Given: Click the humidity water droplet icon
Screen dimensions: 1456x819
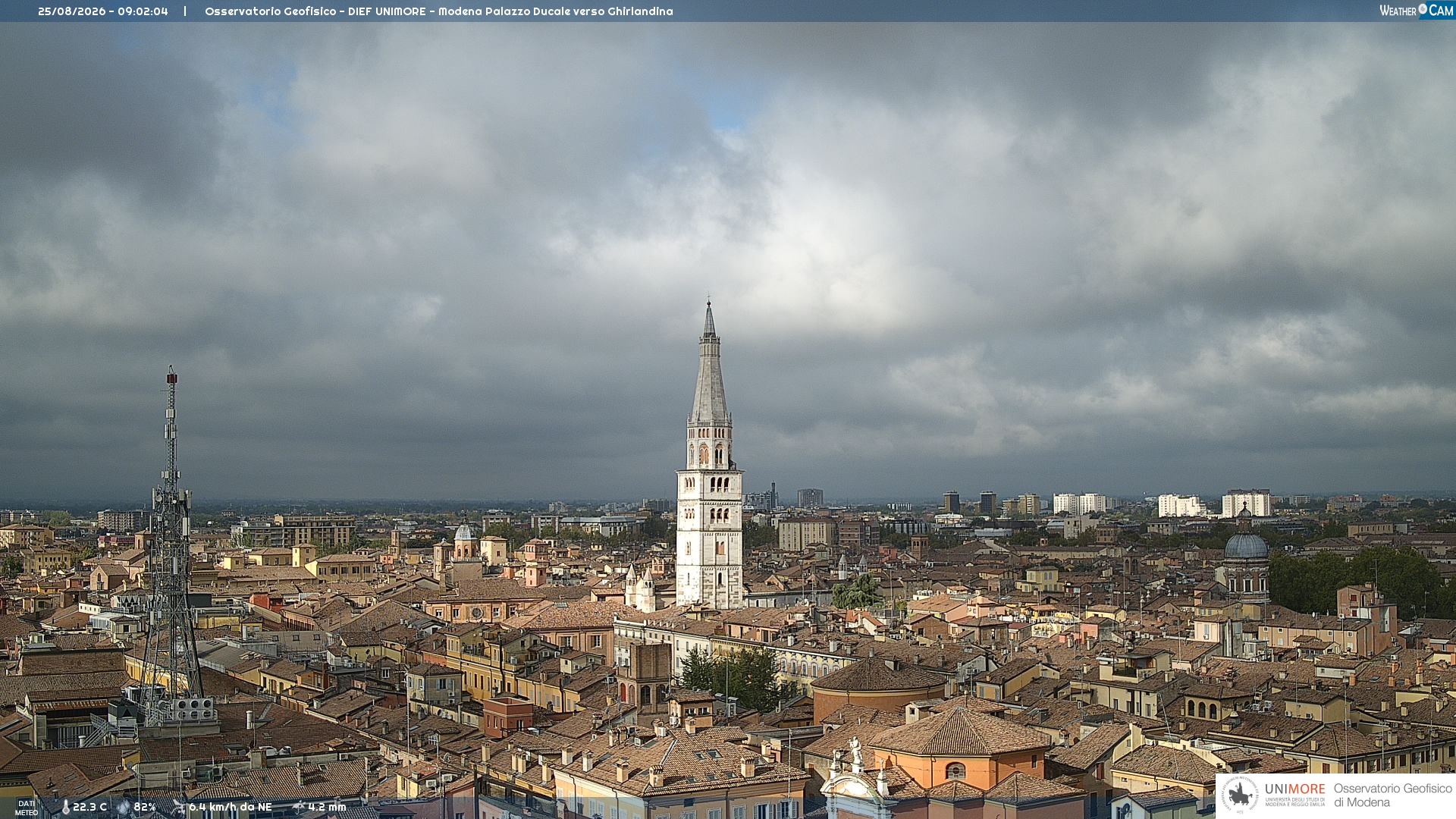Looking at the screenshot, I should point(124,808).
